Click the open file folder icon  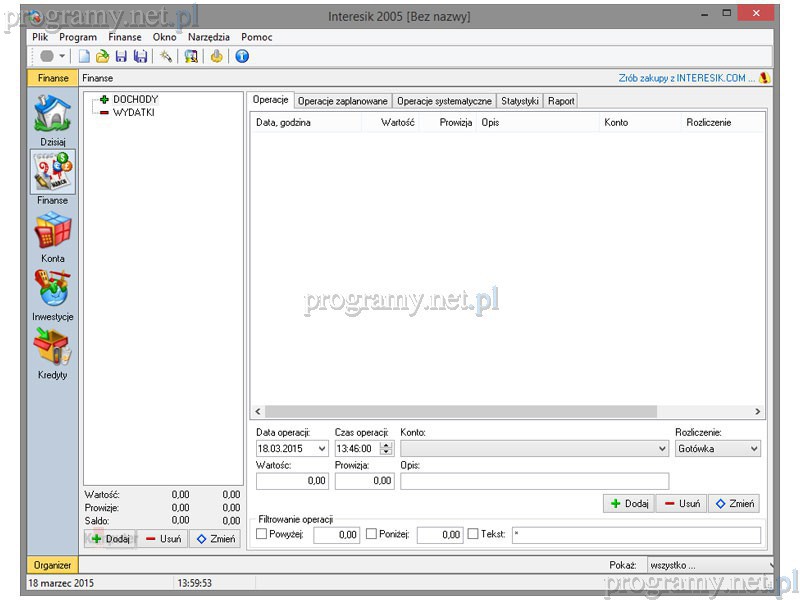(102, 57)
